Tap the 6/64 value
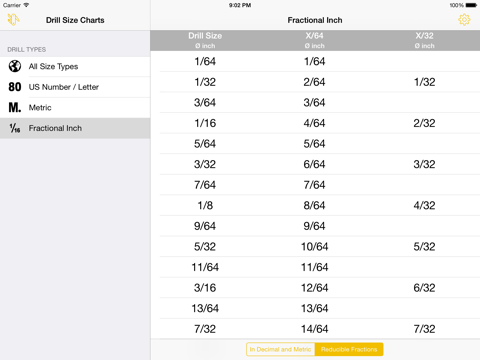This screenshot has height=360, width=480. [314, 164]
